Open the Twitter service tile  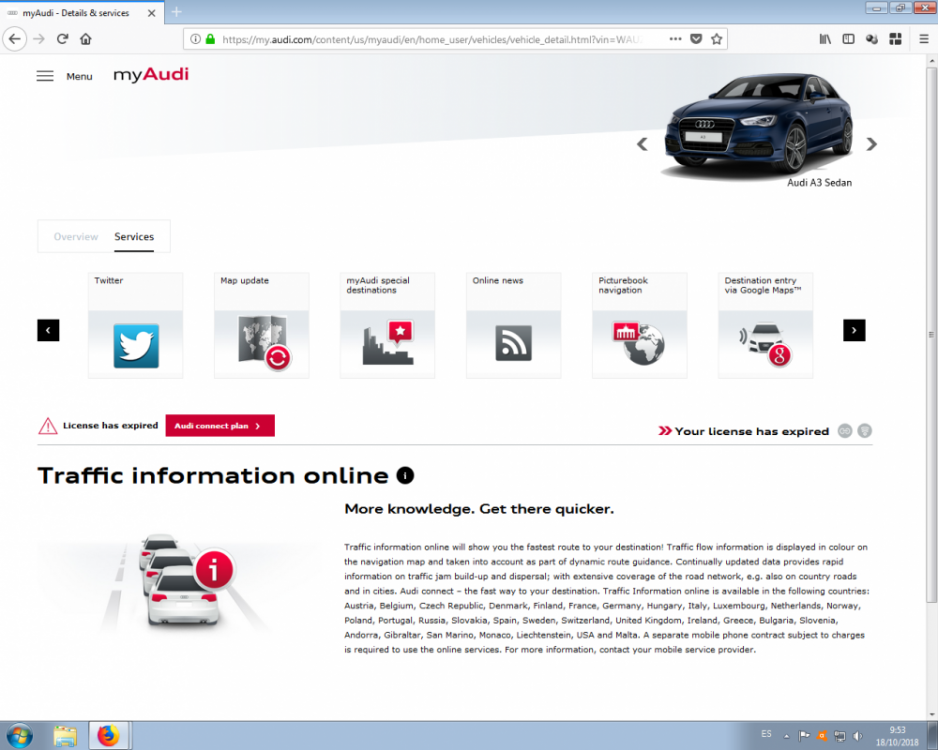(x=136, y=325)
